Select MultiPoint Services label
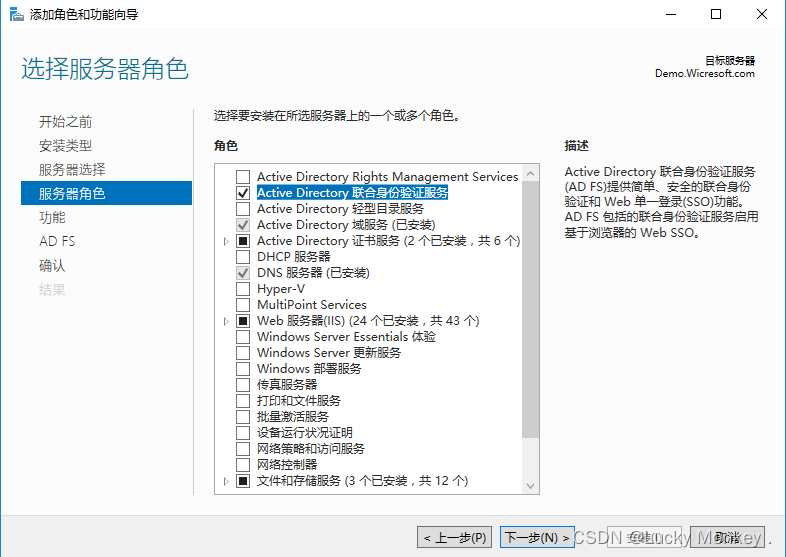 point(312,305)
